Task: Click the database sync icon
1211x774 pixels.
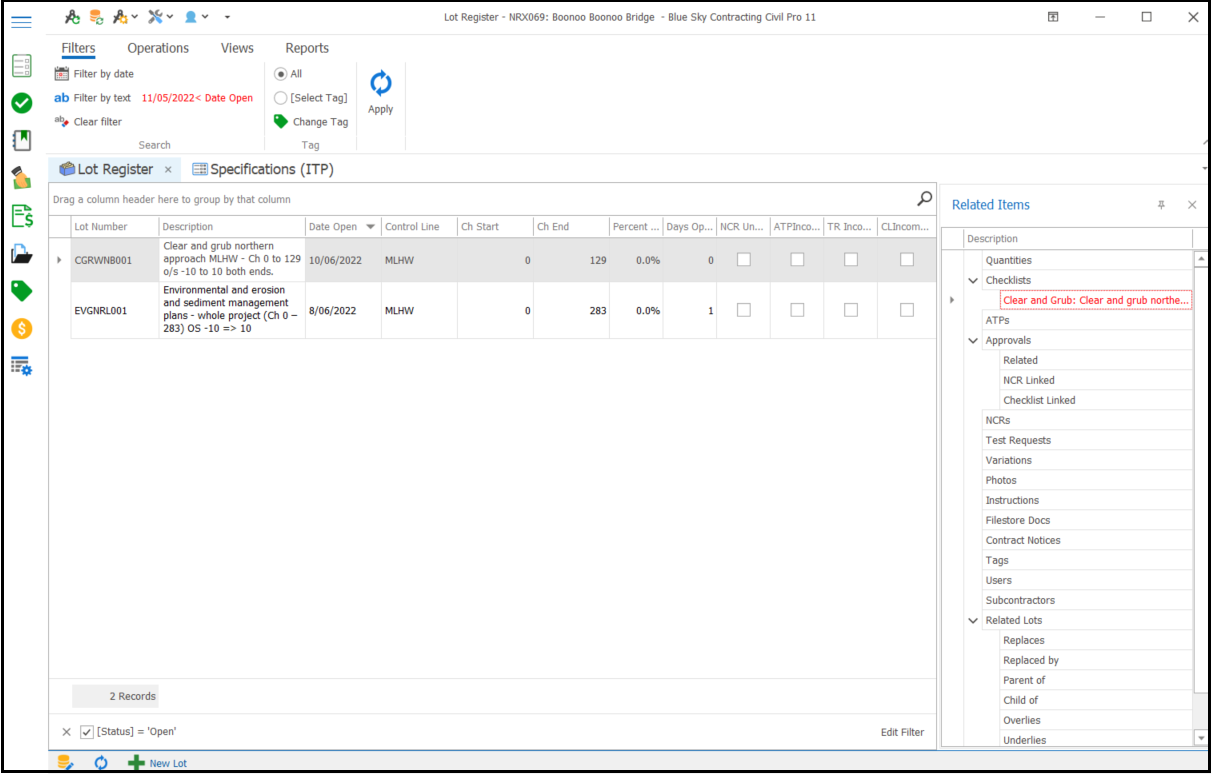Action: [x=97, y=17]
